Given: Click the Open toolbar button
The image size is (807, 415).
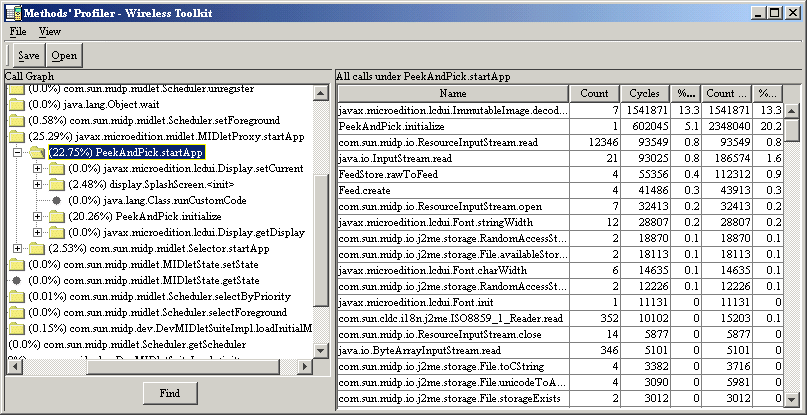Looking at the screenshot, I should (64, 56).
